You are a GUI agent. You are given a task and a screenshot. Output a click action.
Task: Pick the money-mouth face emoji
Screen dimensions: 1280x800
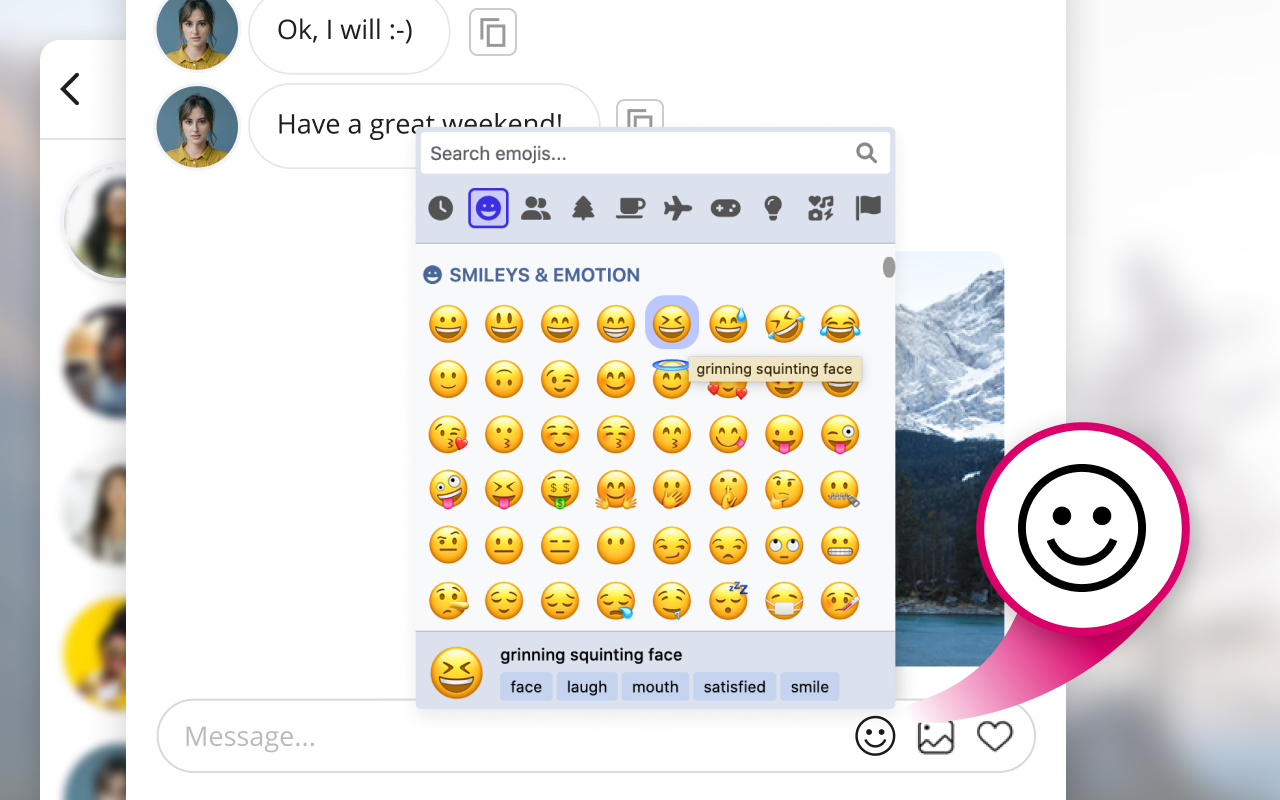tap(560, 490)
